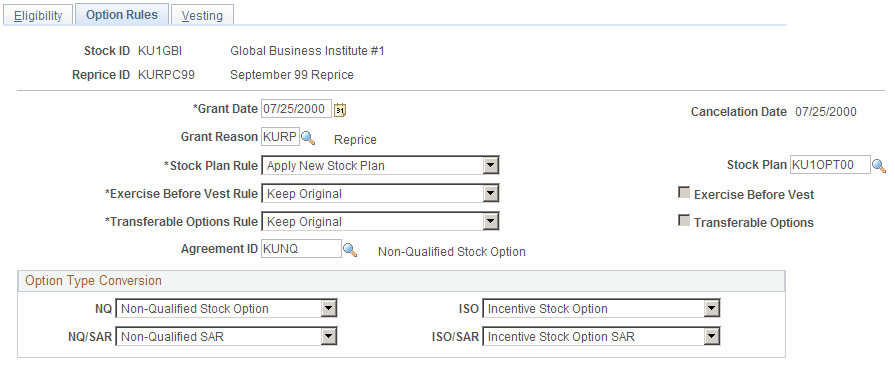Open the Transferable Options Rule dropdown
Screen dimensions: 895x366
(380, 222)
